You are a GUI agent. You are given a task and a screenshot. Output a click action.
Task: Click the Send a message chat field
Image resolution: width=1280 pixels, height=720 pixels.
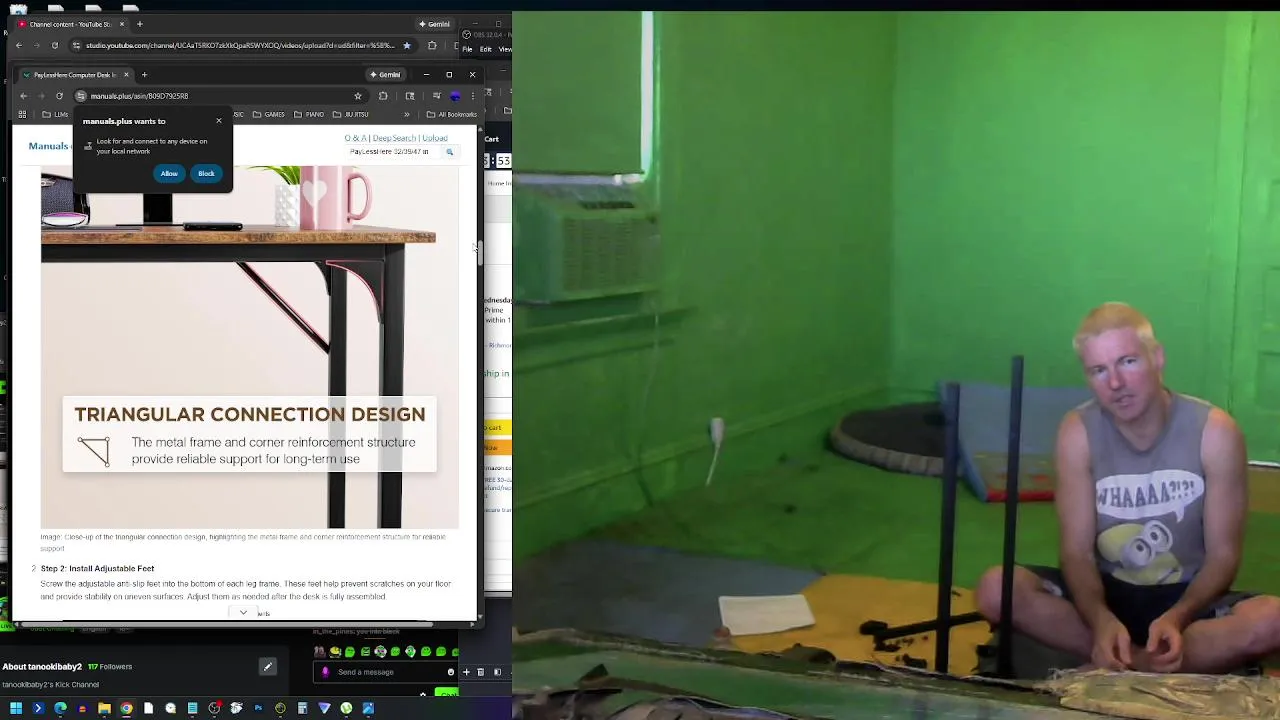click(x=385, y=672)
